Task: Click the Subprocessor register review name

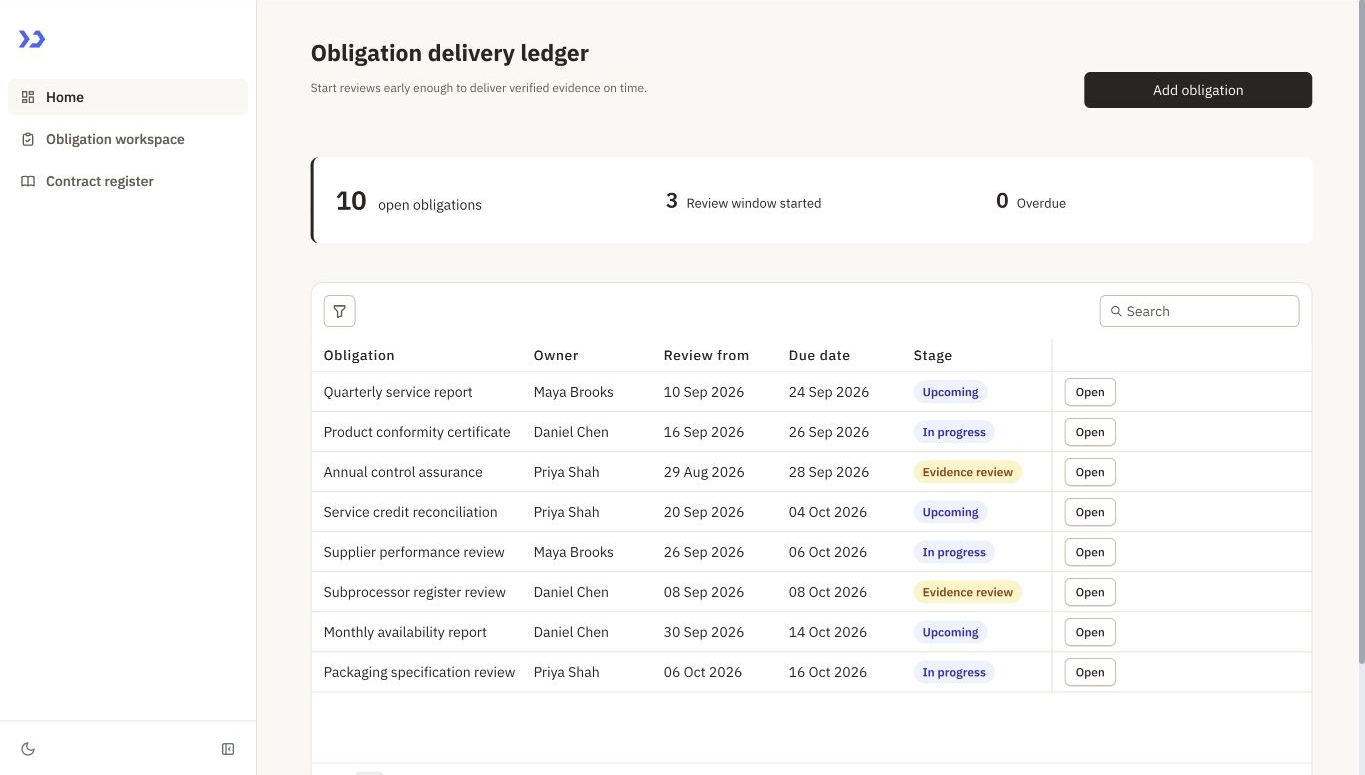Action: [415, 592]
